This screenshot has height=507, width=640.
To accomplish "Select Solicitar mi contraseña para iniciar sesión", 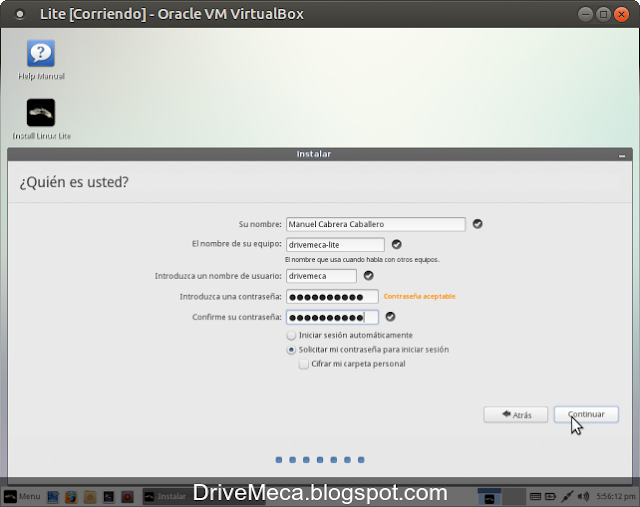I will pyautogui.click(x=367, y=349).
